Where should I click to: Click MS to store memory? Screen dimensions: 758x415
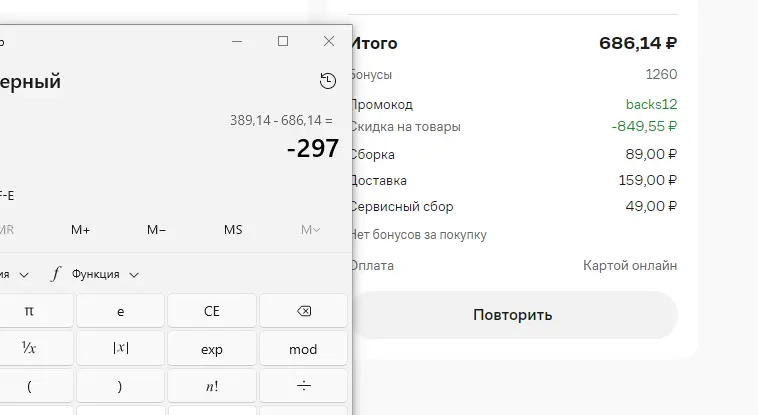(x=233, y=230)
